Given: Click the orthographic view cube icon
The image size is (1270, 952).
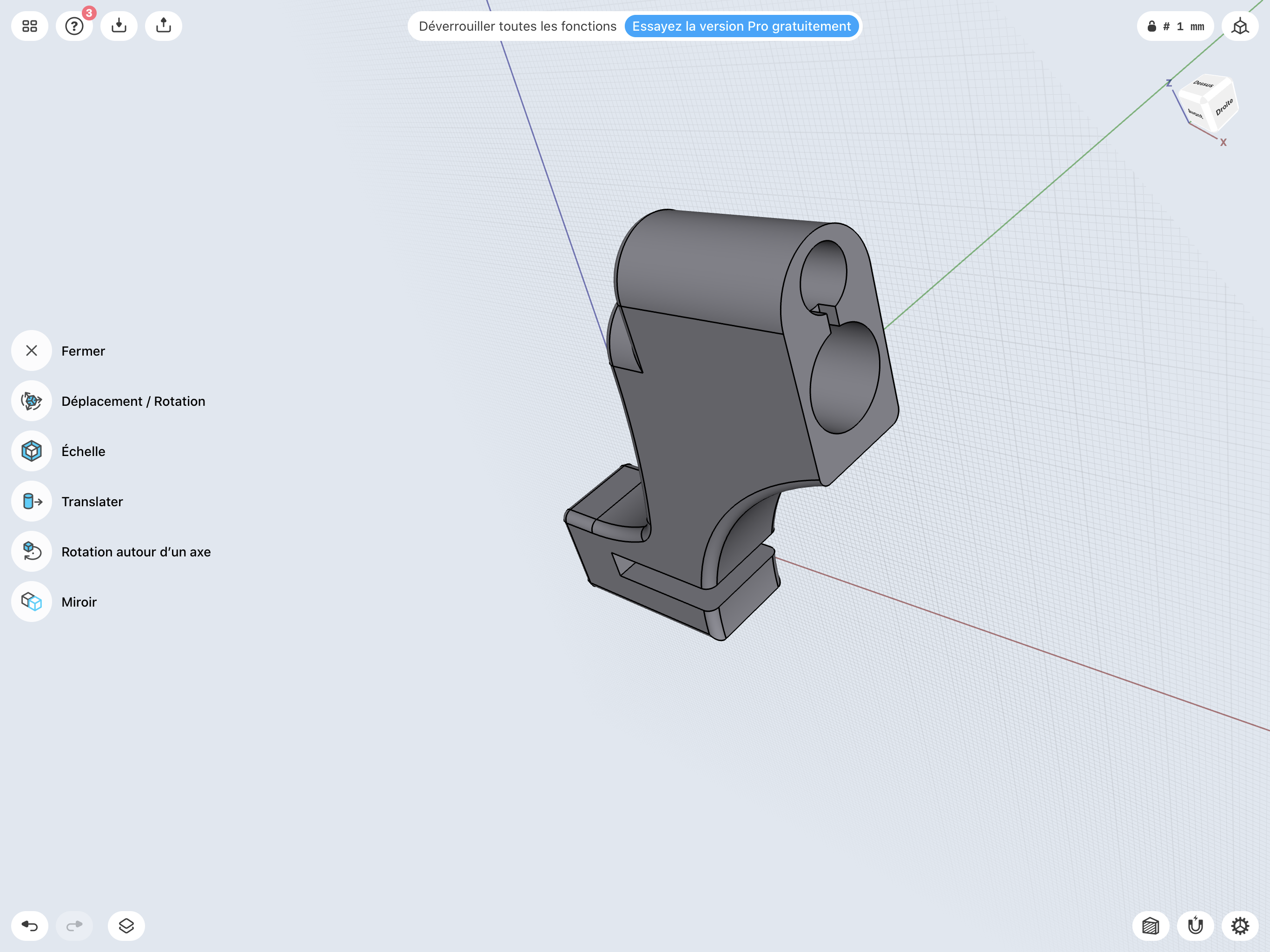Looking at the screenshot, I should pyautogui.click(x=1240, y=26).
